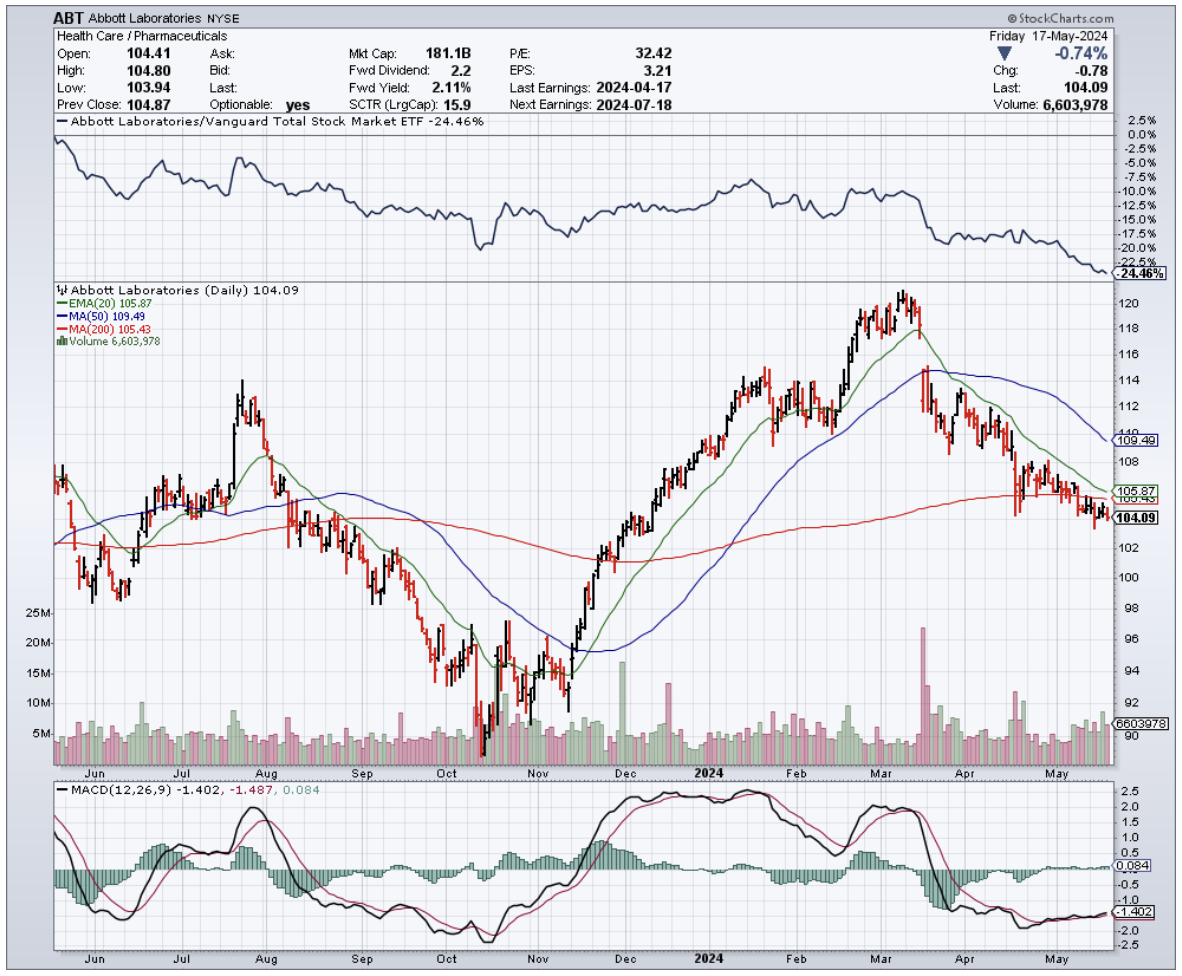
Task: Click the StockCharts.com copyright watermark
Action: [1060, 18]
